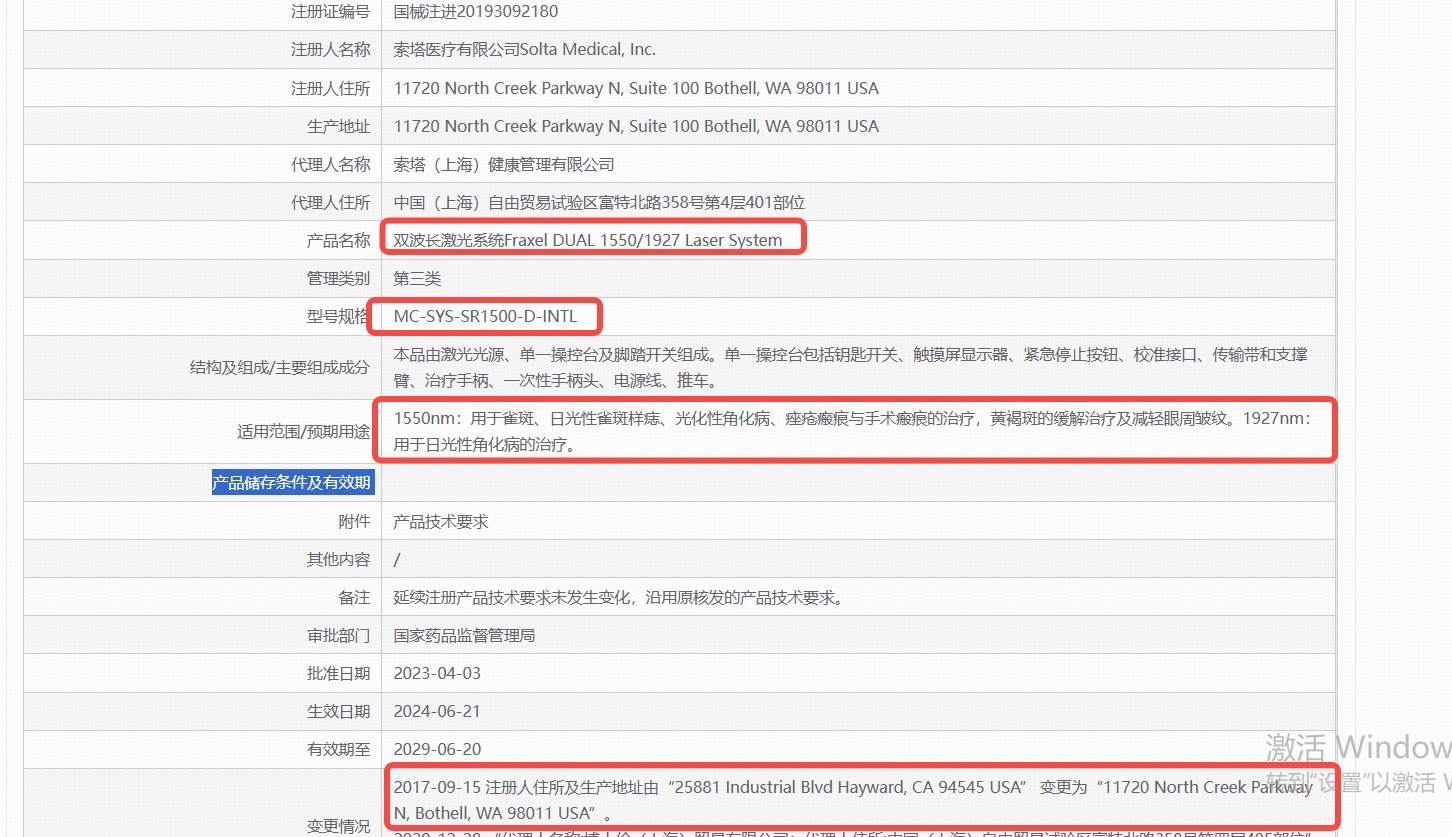Click the 生产地址 label
The height and width of the screenshot is (837, 1452).
pos(338,126)
